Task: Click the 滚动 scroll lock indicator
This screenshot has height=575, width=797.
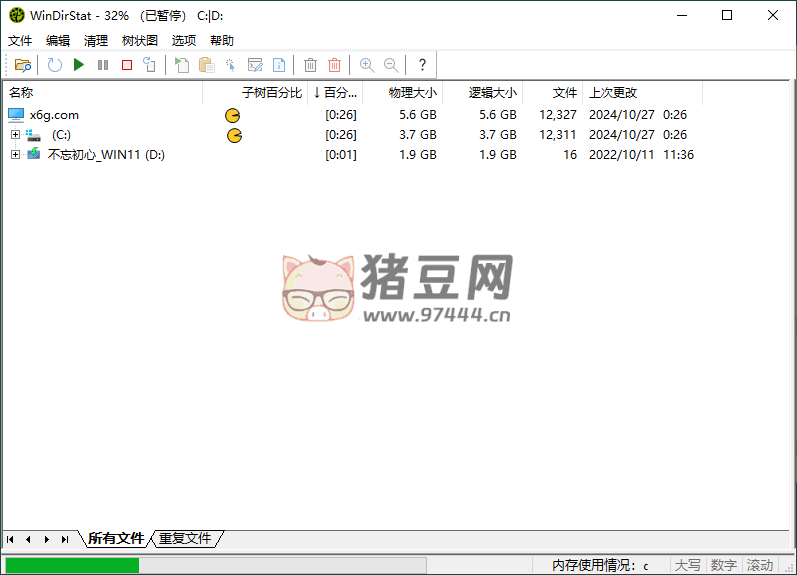Action: 760,565
